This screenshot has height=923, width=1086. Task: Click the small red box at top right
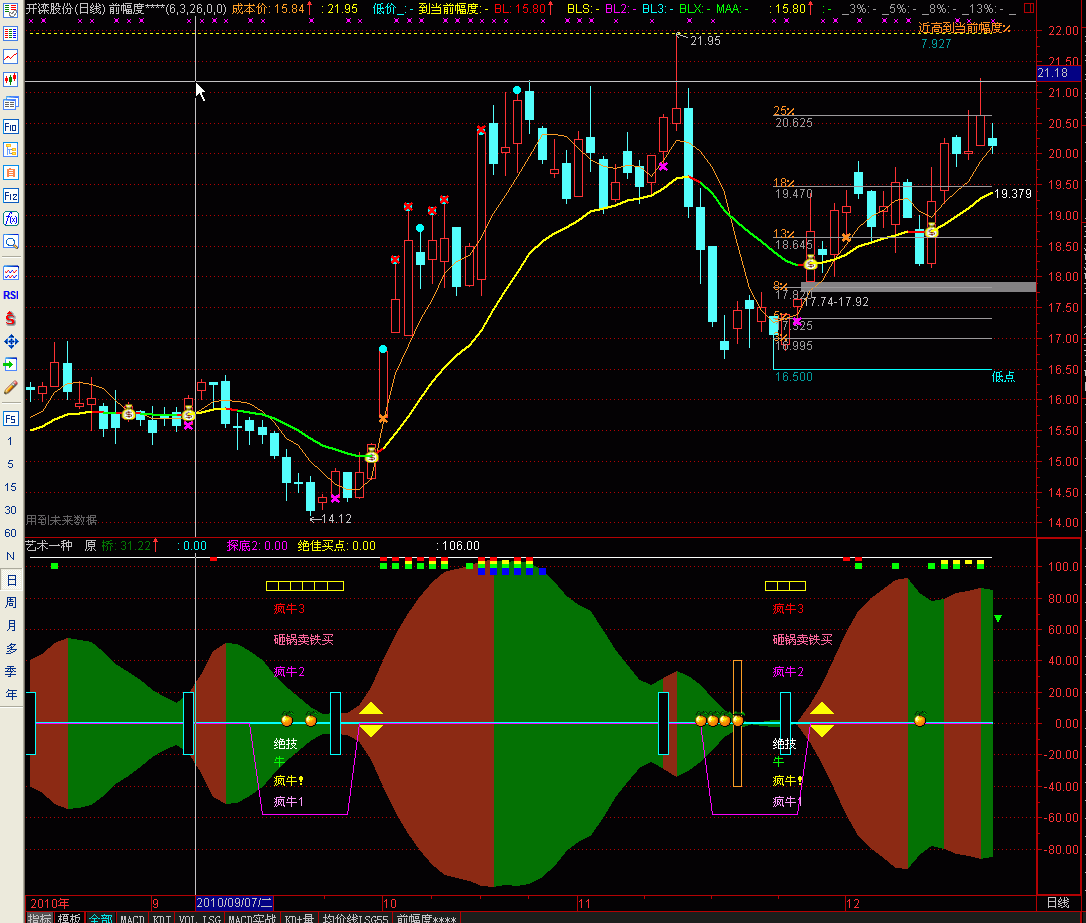pyautogui.click(x=1029, y=8)
